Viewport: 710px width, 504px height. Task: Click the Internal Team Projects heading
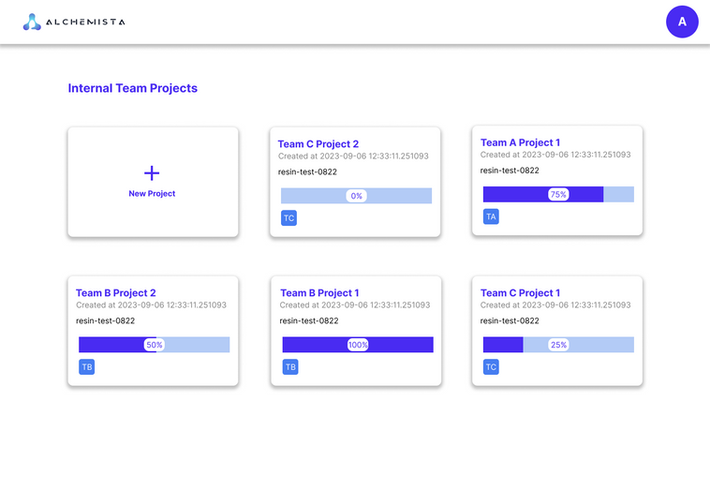coord(133,88)
